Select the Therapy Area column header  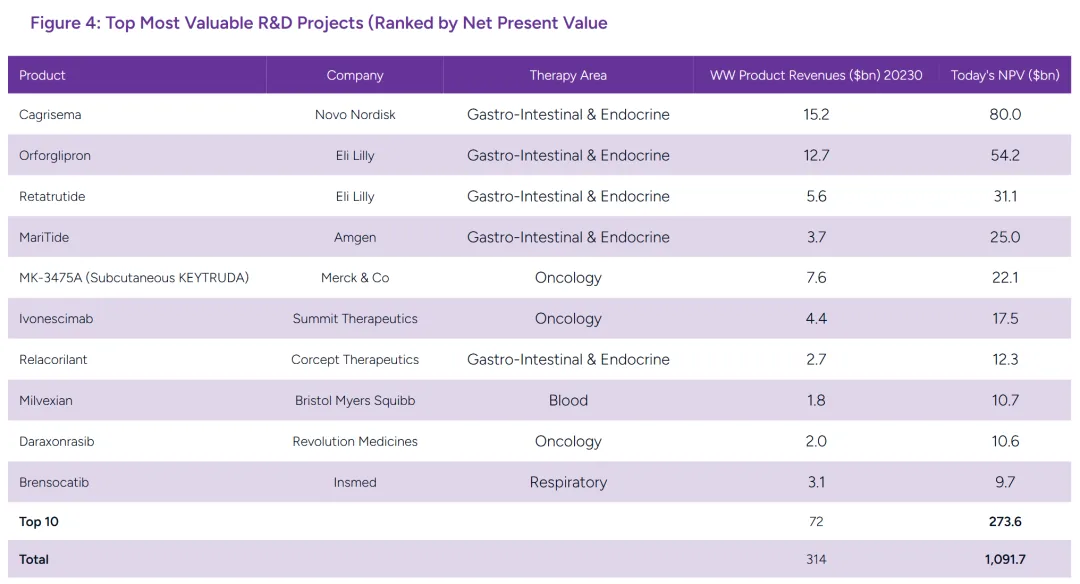click(x=568, y=75)
